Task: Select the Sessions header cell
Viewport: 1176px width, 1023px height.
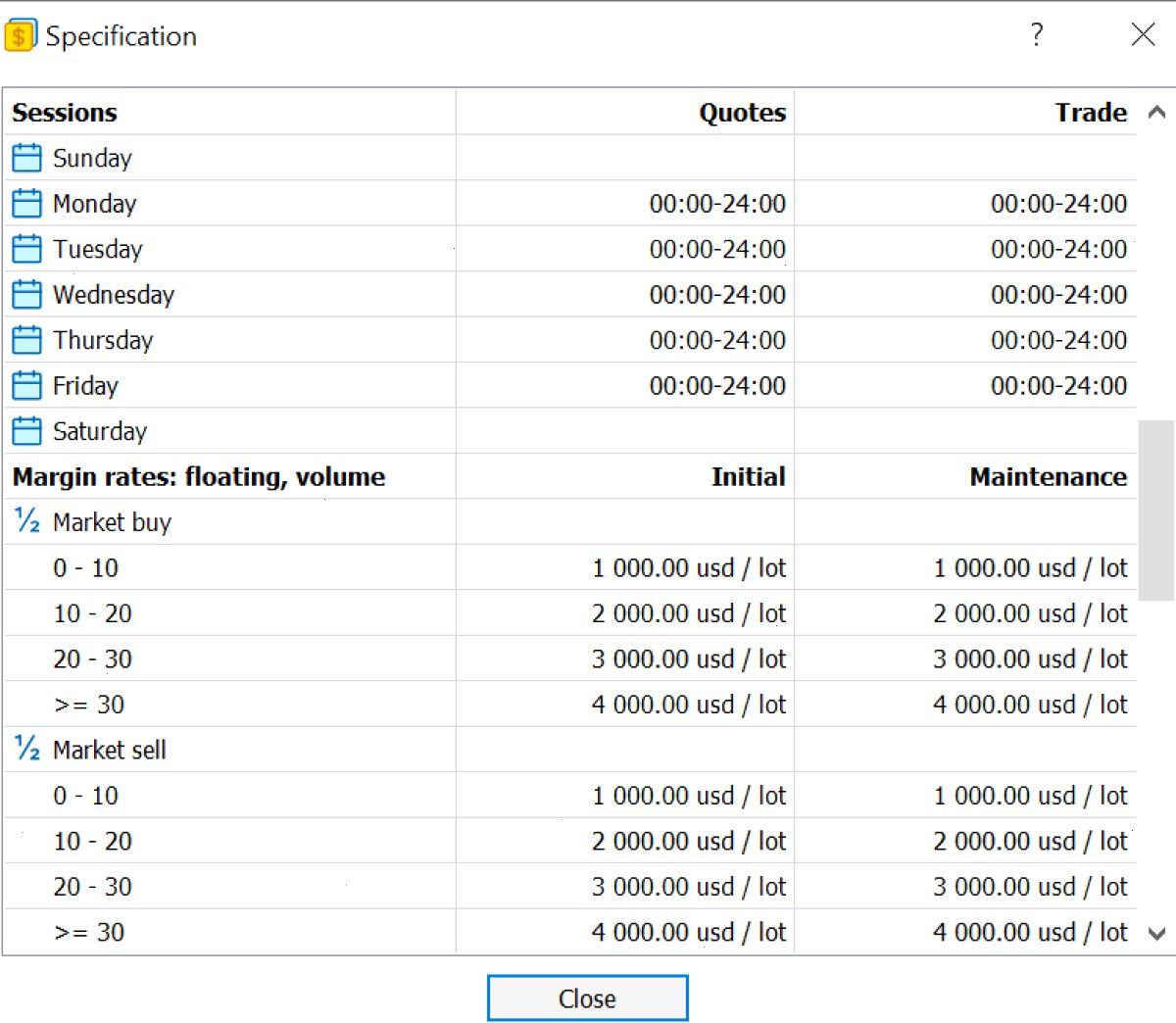Action: click(65, 113)
